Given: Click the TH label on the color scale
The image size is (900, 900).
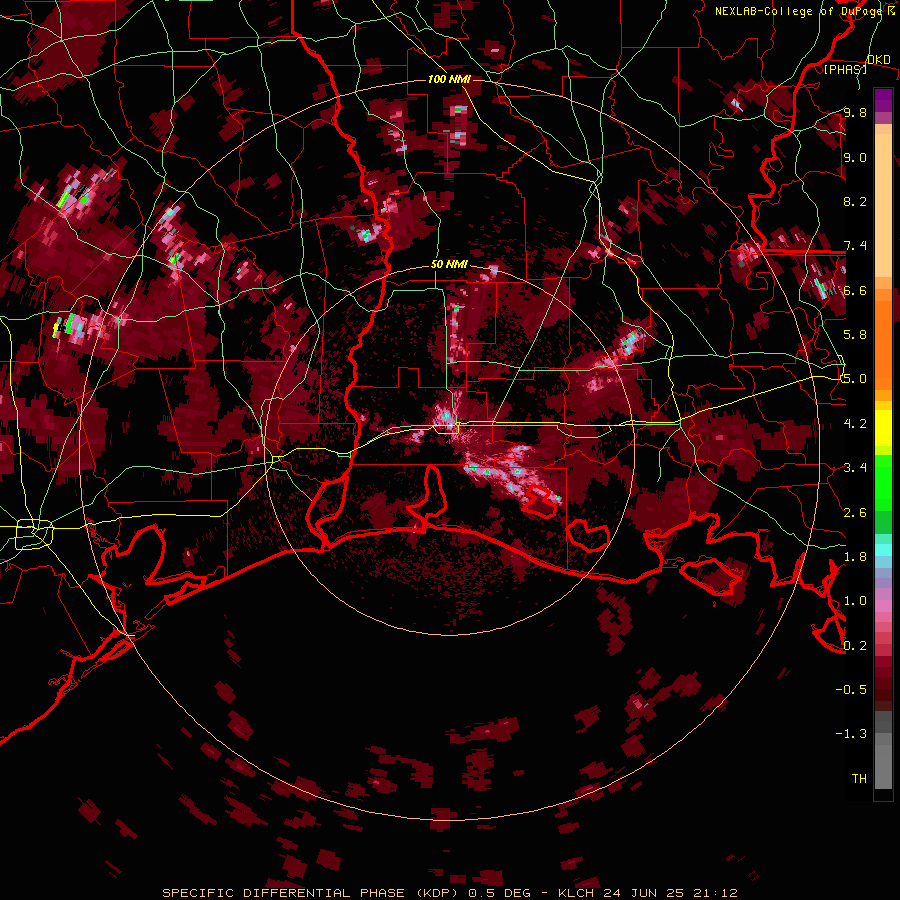Looking at the screenshot, I should point(859,779).
